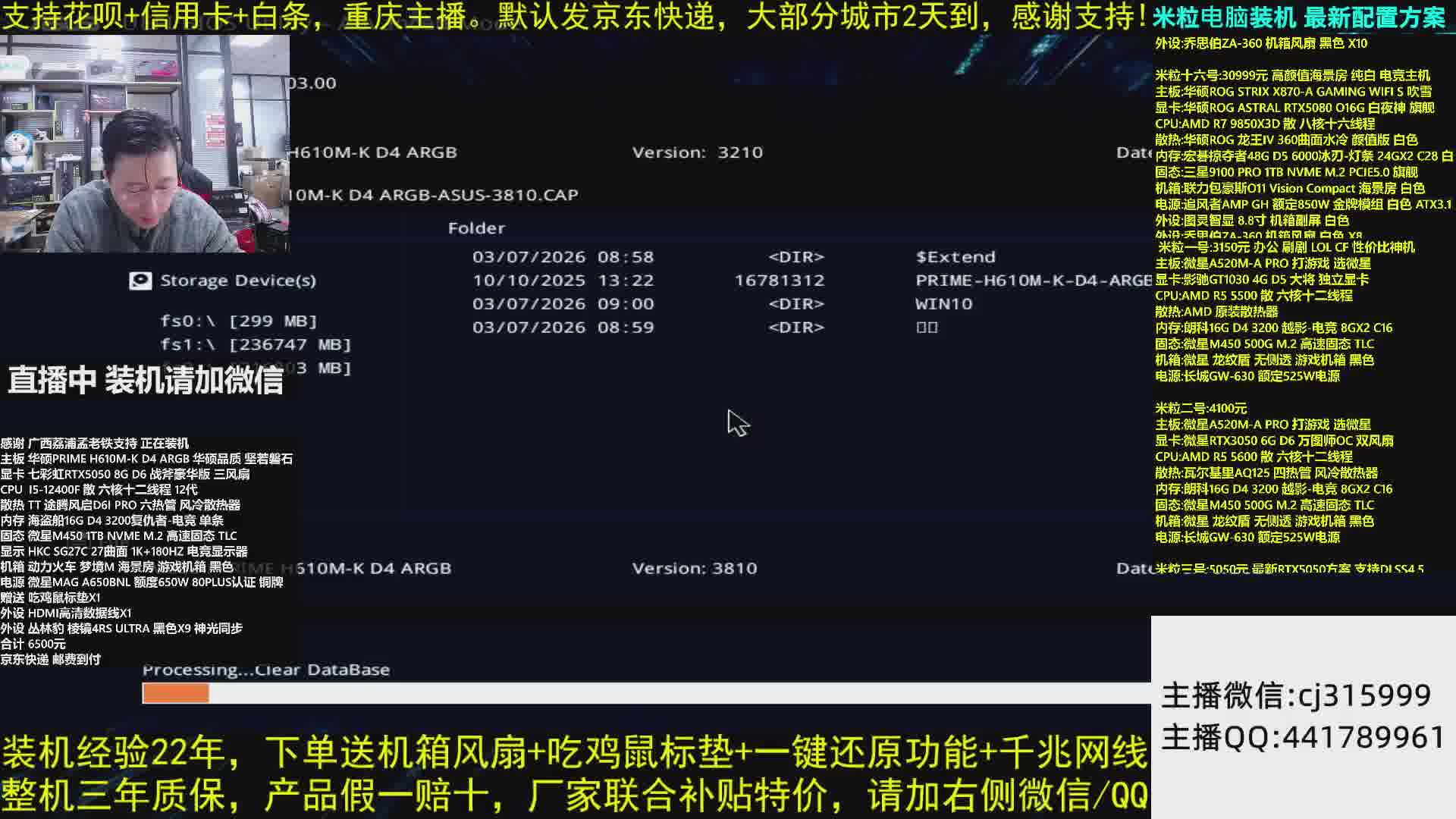The height and width of the screenshot is (819, 1456).
Task: Click the Storage Device(s) drive icon
Action: coord(140,281)
